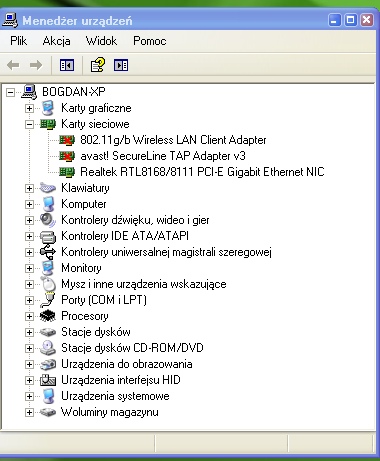This screenshot has height=461, width=380.
Task: Select the Karty sieciowe label
Action: [x=95, y=124]
